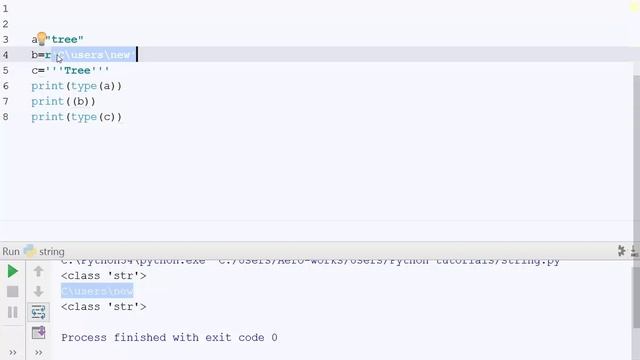
Task: Click line number 6 in gutter
Action: (x=6, y=86)
